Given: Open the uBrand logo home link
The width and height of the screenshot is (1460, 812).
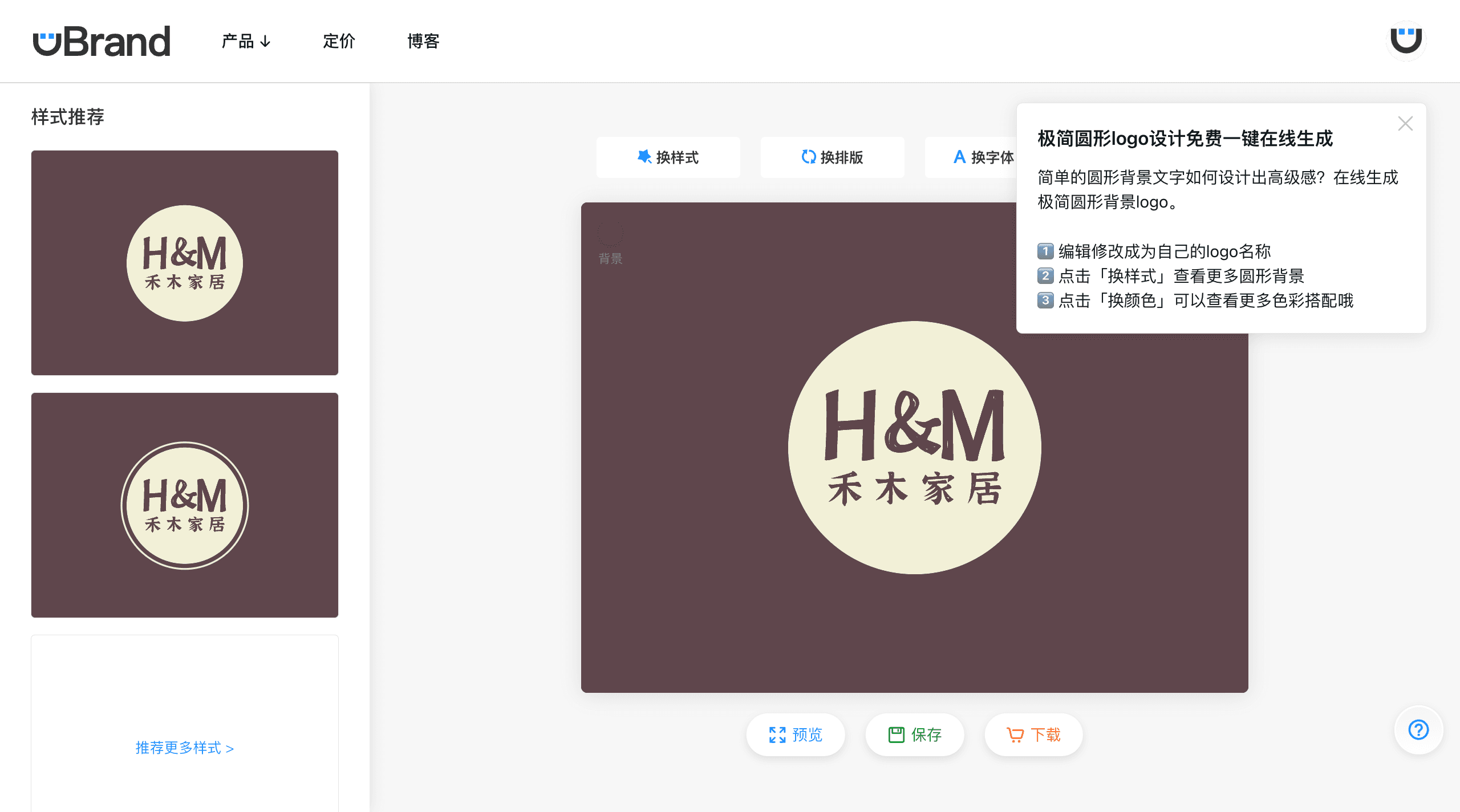Looking at the screenshot, I should pyautogui.click(x=102, y=41).
